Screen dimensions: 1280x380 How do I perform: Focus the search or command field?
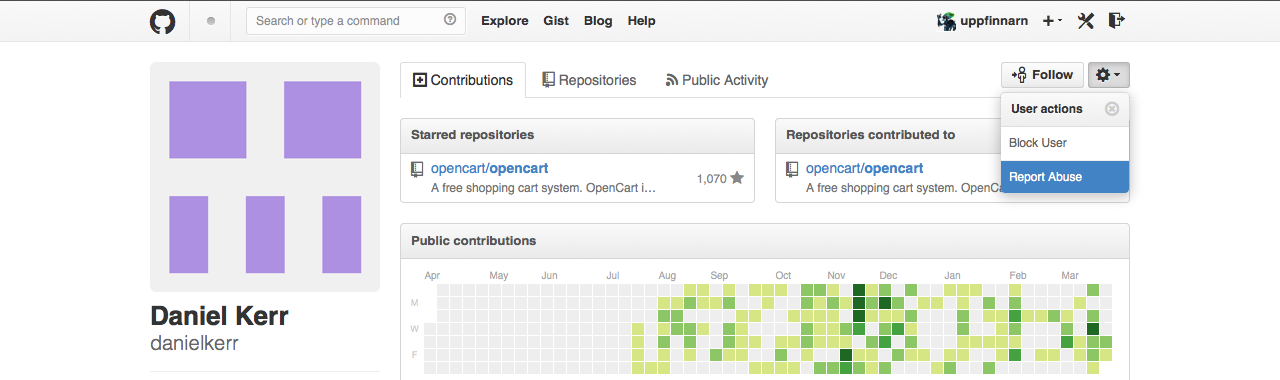[355, 21]
